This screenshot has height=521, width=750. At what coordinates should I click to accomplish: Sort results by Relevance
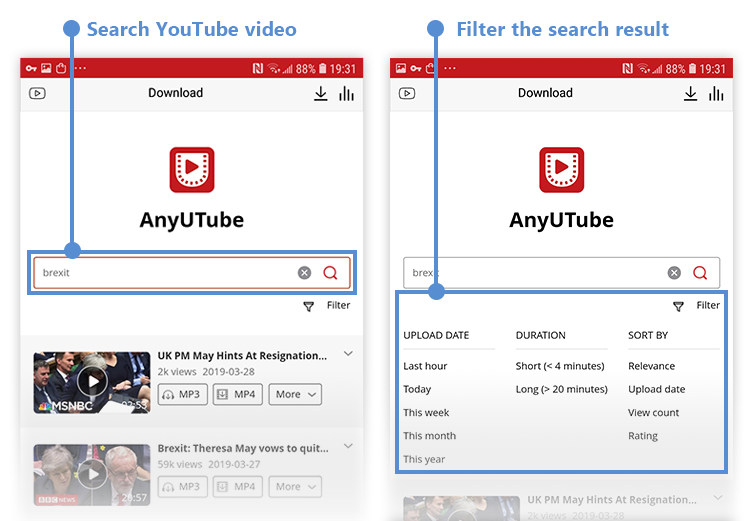[651, 366]
